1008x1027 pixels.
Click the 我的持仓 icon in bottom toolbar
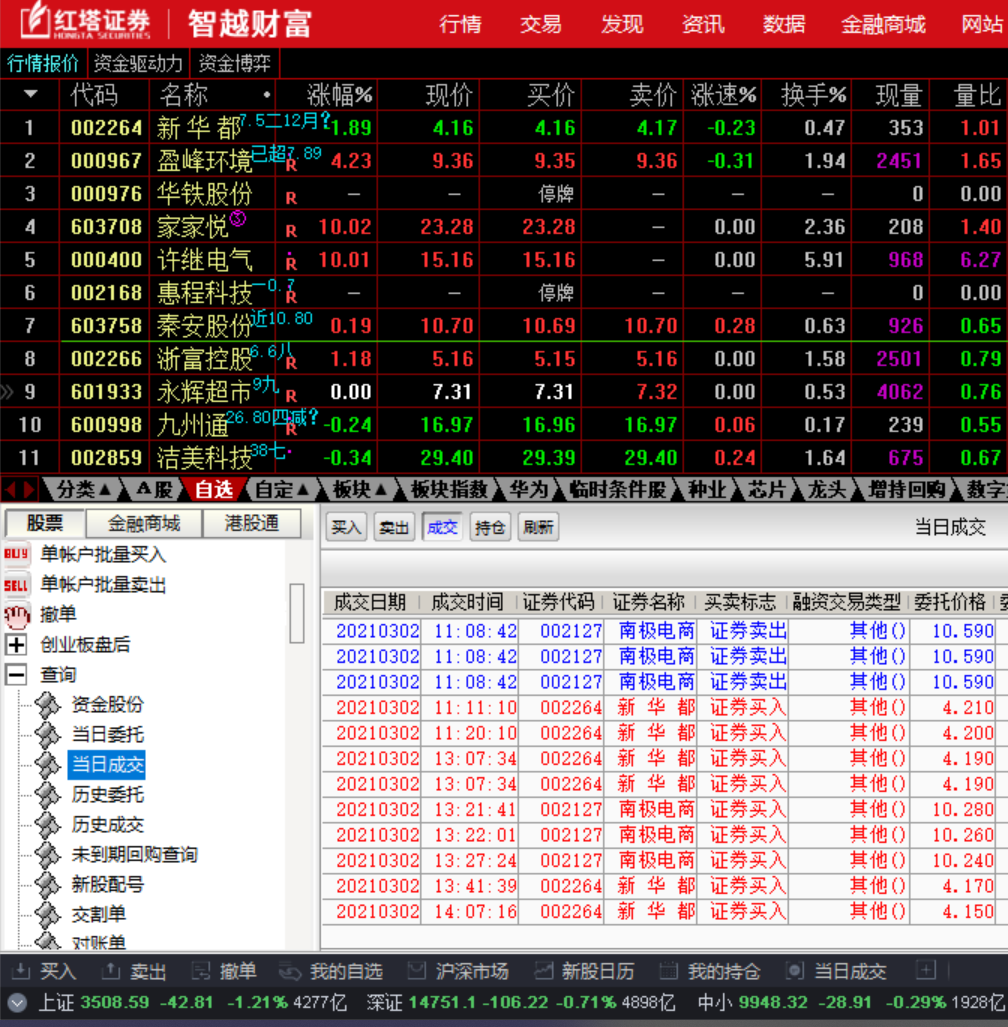[x=668, y=971]
